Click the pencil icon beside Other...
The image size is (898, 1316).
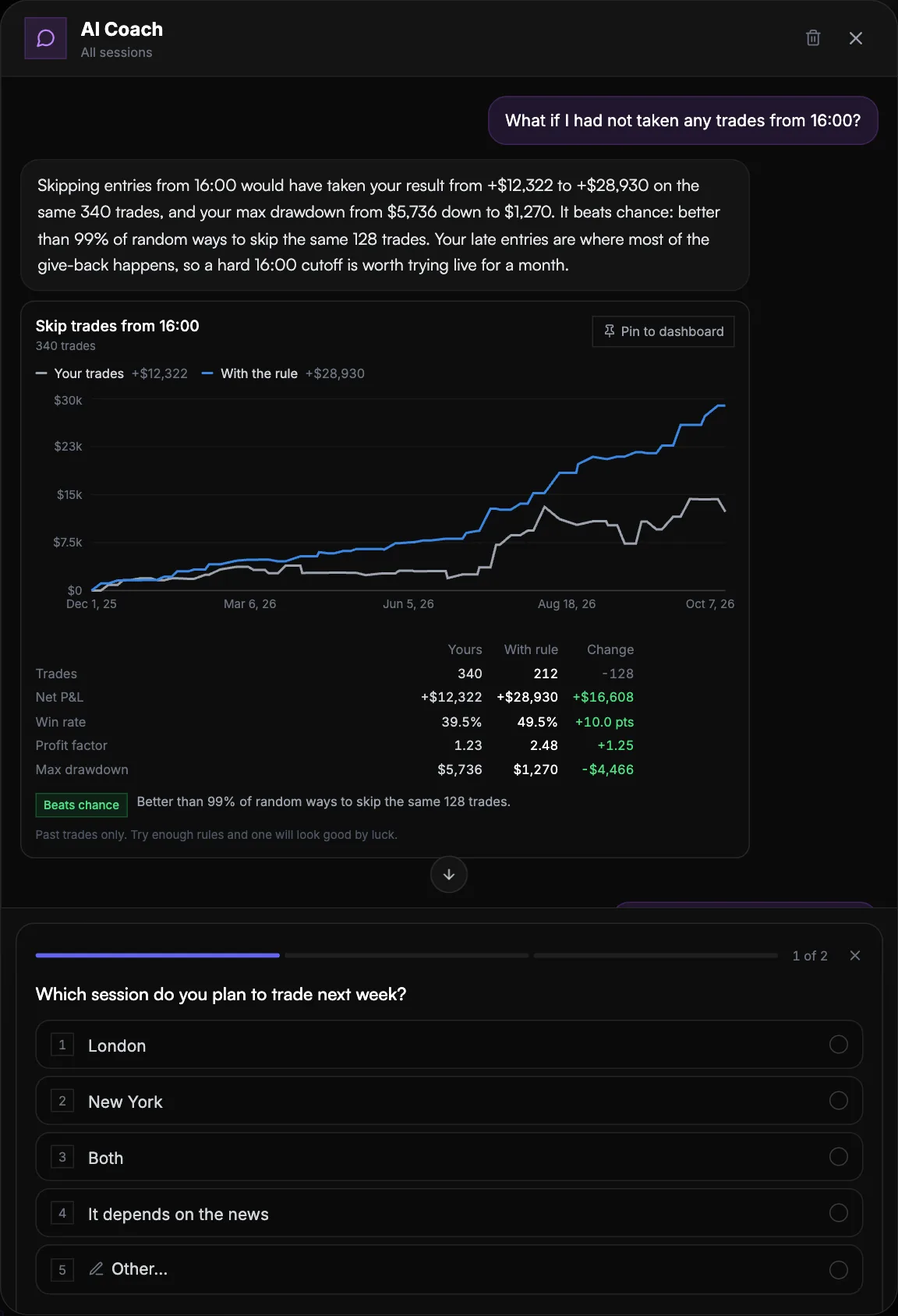[97, 1269]
